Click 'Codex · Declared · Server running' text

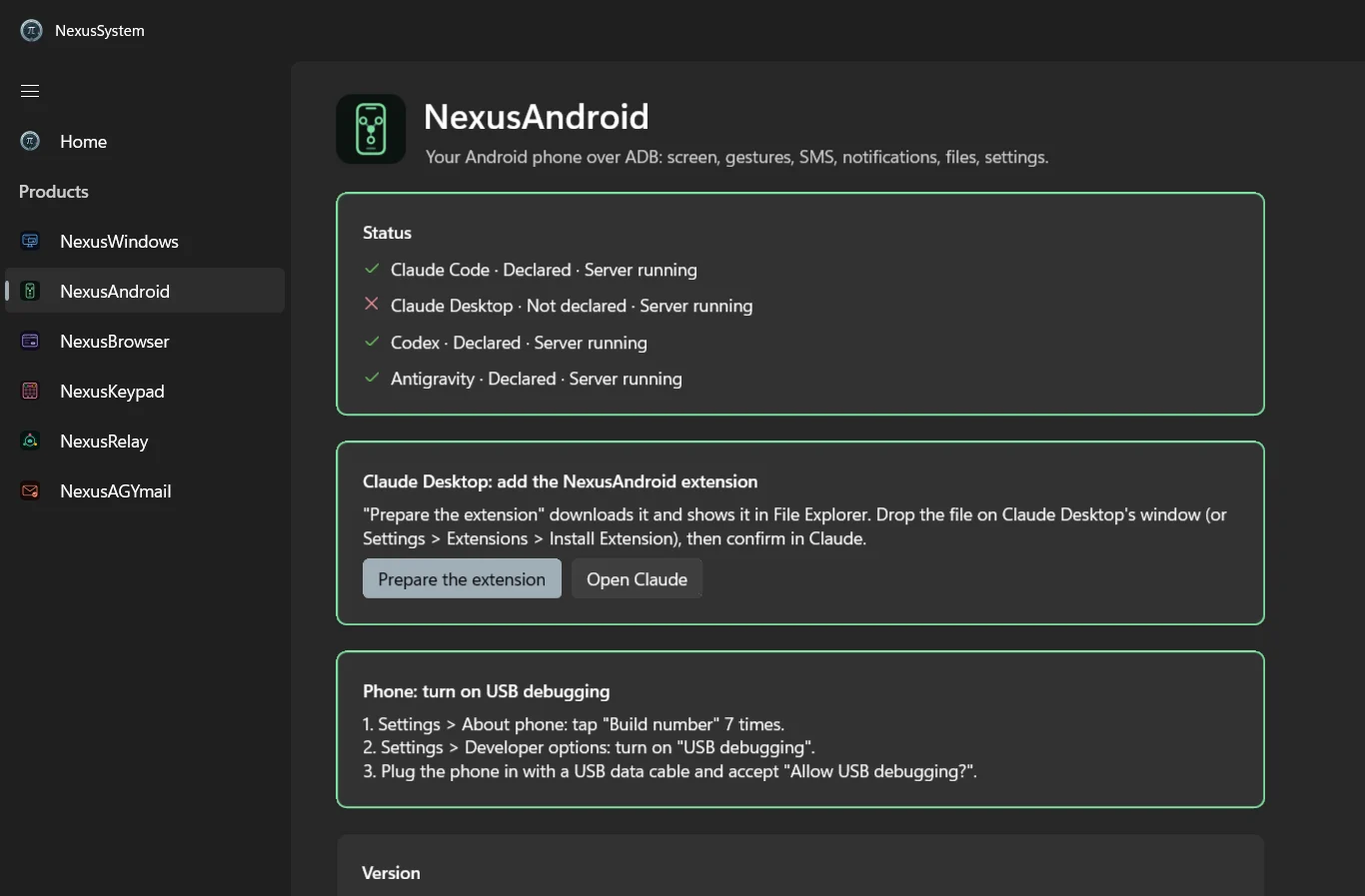[x=519, y=343]
